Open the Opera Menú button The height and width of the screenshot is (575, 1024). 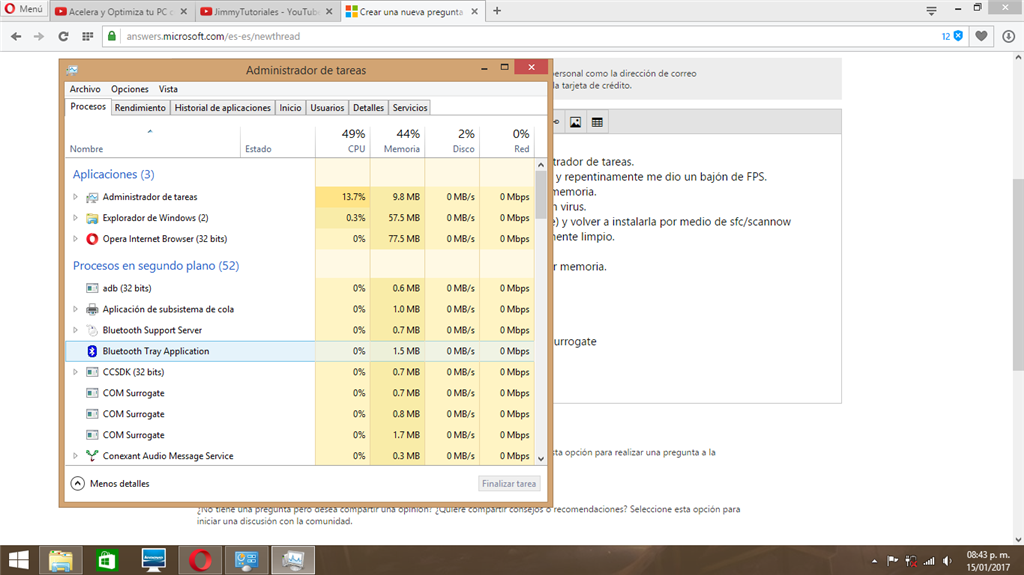tap(24, 9)
